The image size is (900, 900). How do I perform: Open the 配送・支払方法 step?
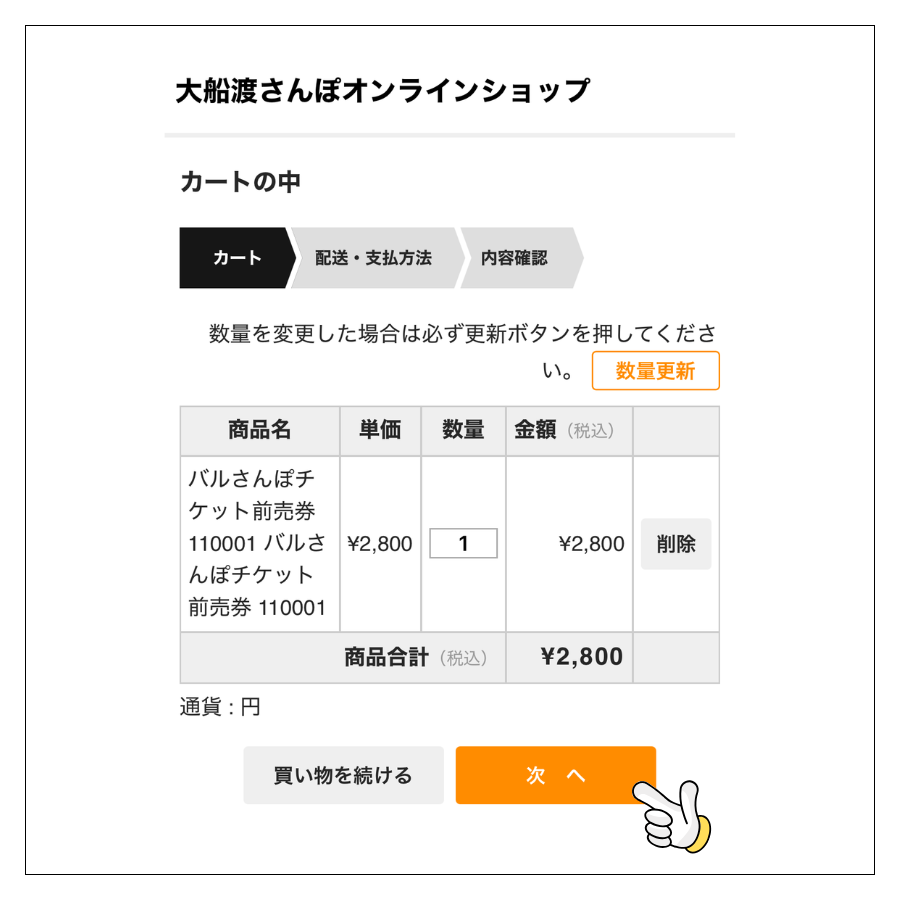point(374,257)
